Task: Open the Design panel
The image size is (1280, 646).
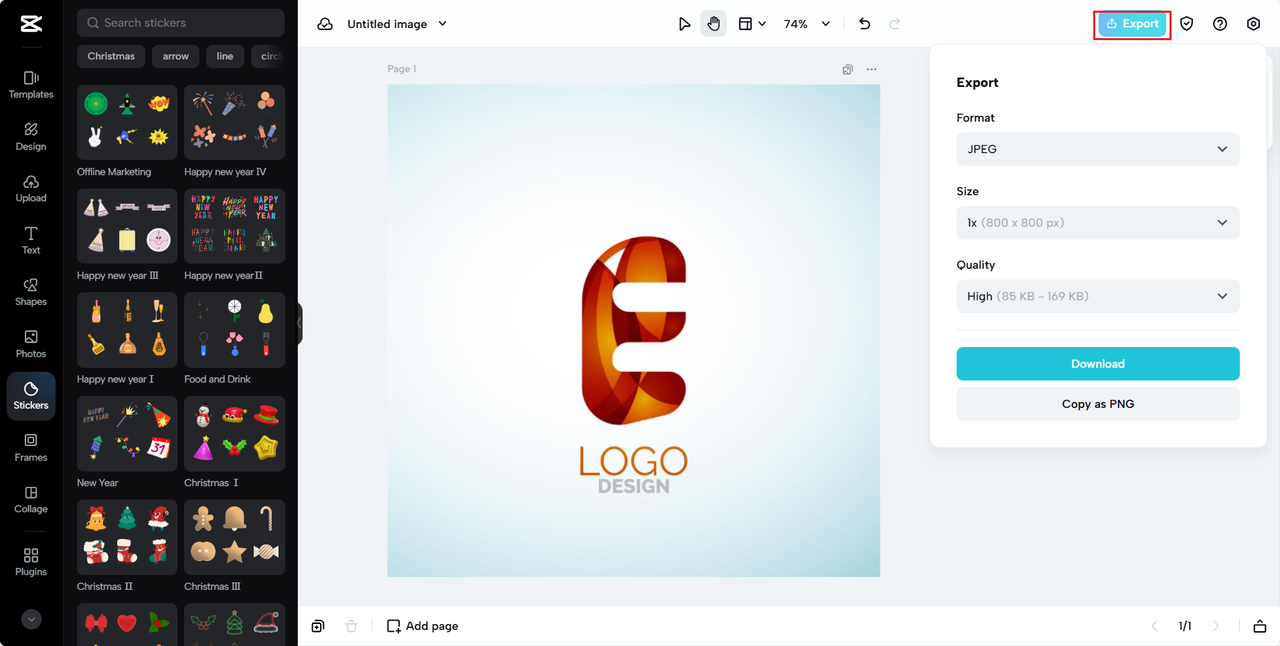Action: [x=31, y=136]
